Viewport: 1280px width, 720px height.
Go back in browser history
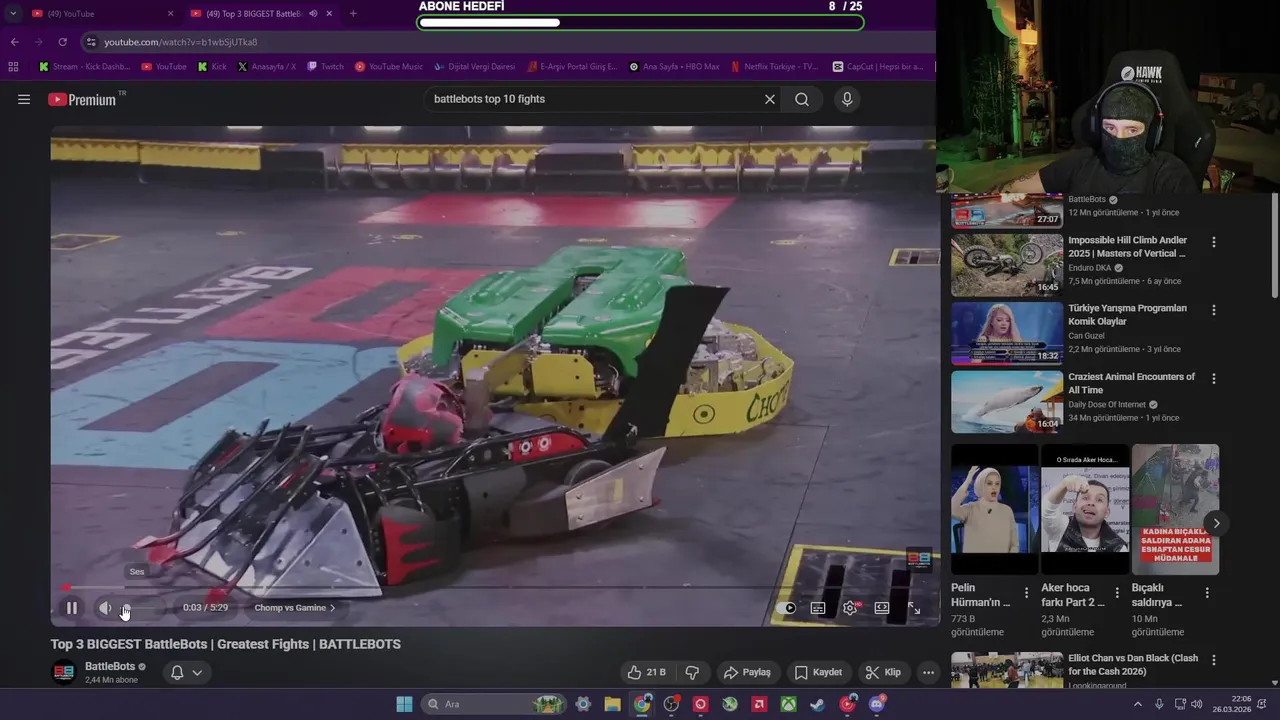(14, 42)
